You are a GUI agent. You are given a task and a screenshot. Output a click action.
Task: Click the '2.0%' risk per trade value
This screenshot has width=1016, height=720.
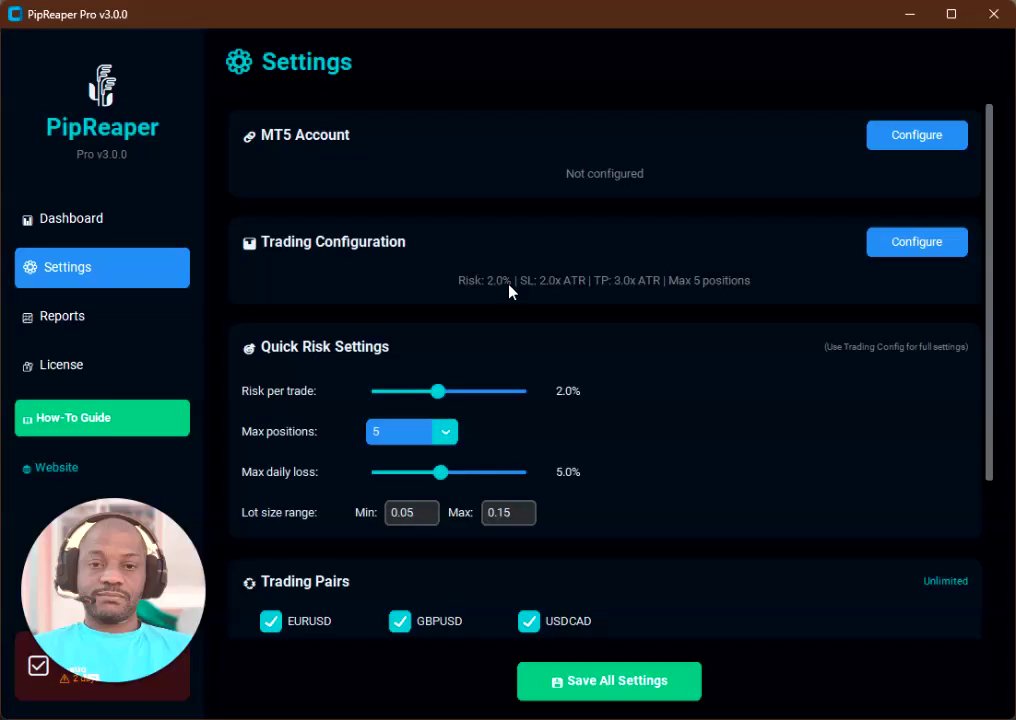(568, 391)
